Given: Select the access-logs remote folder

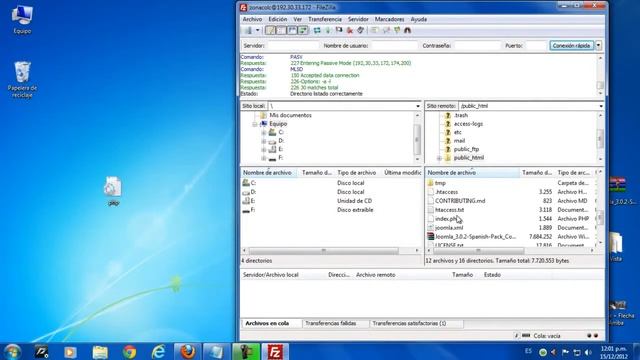Looking at the screenshot, I should click(468, 124).
